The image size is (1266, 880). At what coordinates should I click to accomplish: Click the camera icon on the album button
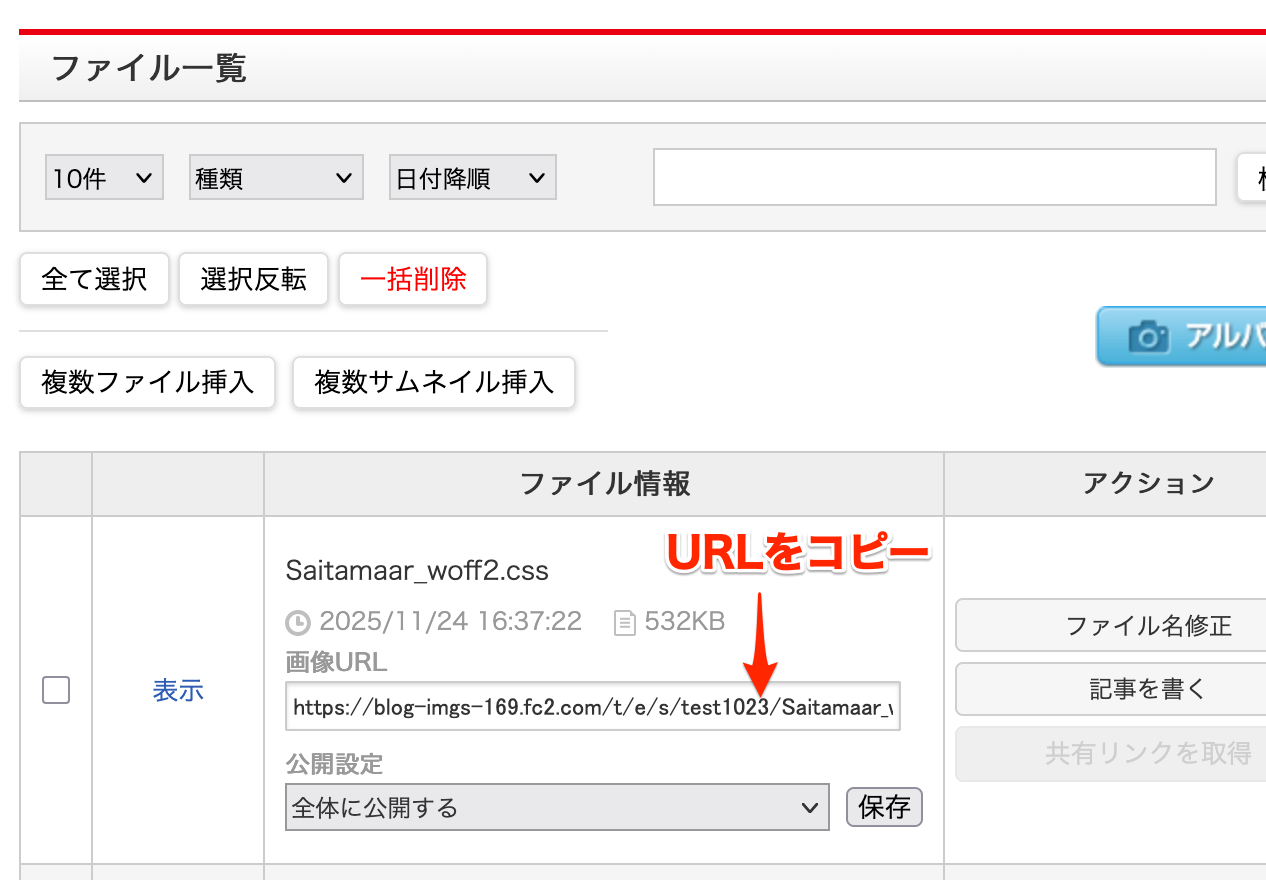click(x=1148, y=337)
